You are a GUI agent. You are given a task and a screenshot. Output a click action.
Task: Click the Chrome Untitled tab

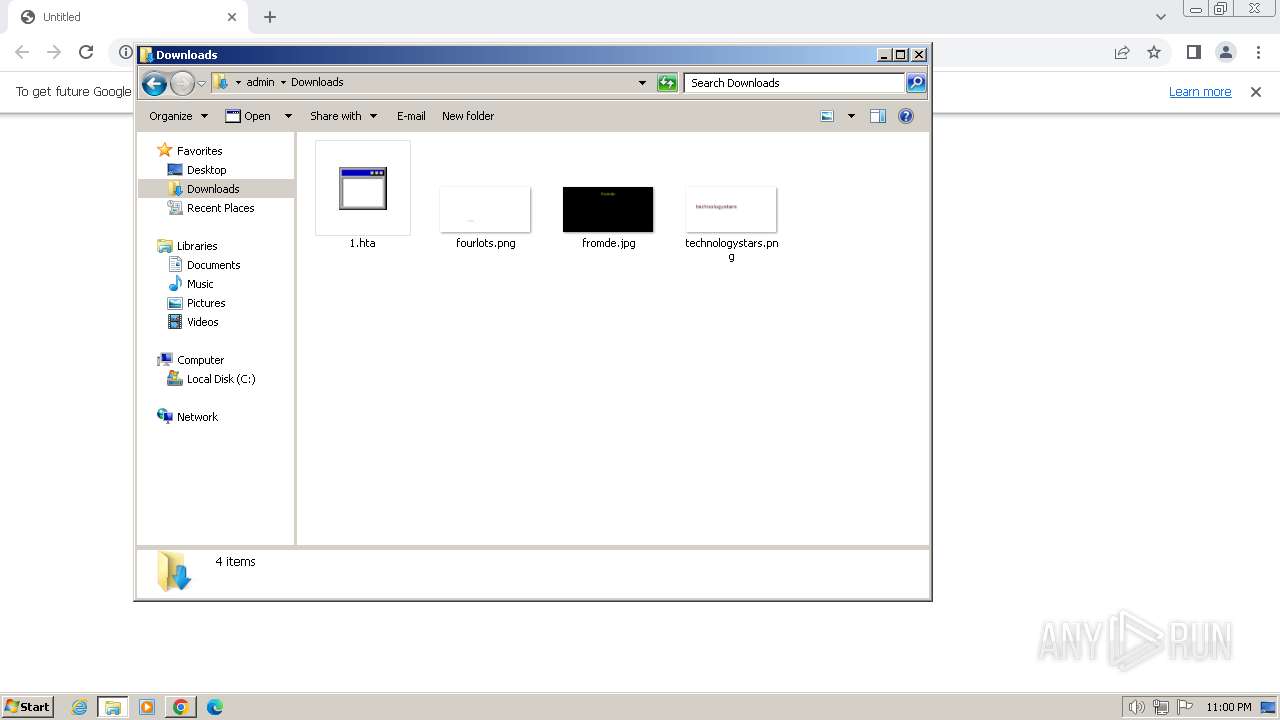point(125,17)
